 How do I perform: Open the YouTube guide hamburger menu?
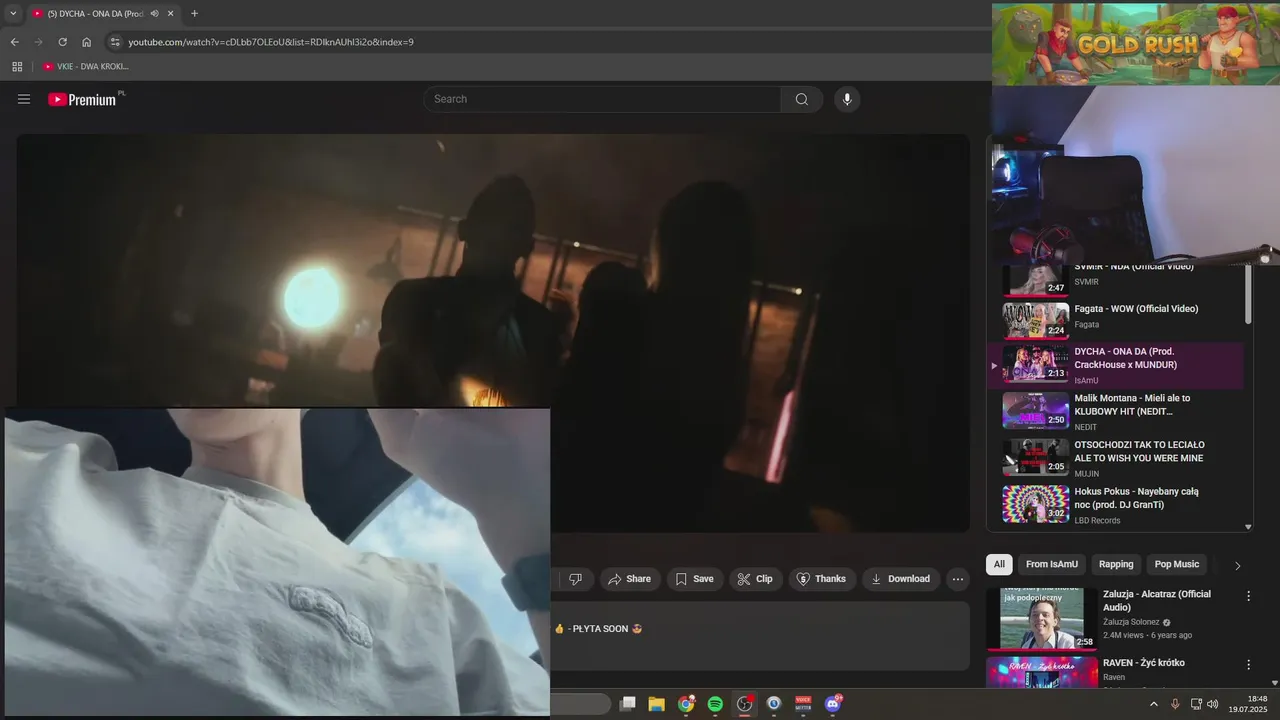[x=24, y=99]
